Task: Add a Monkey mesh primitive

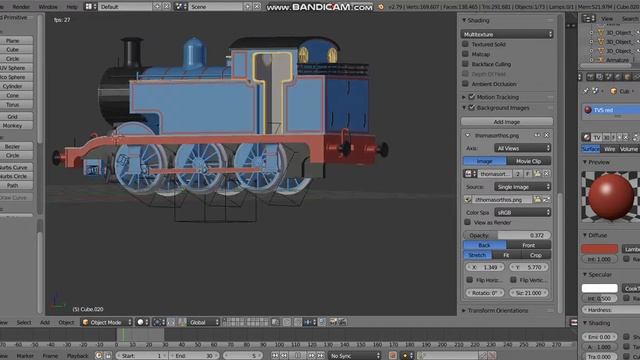Action: [13, 126]
